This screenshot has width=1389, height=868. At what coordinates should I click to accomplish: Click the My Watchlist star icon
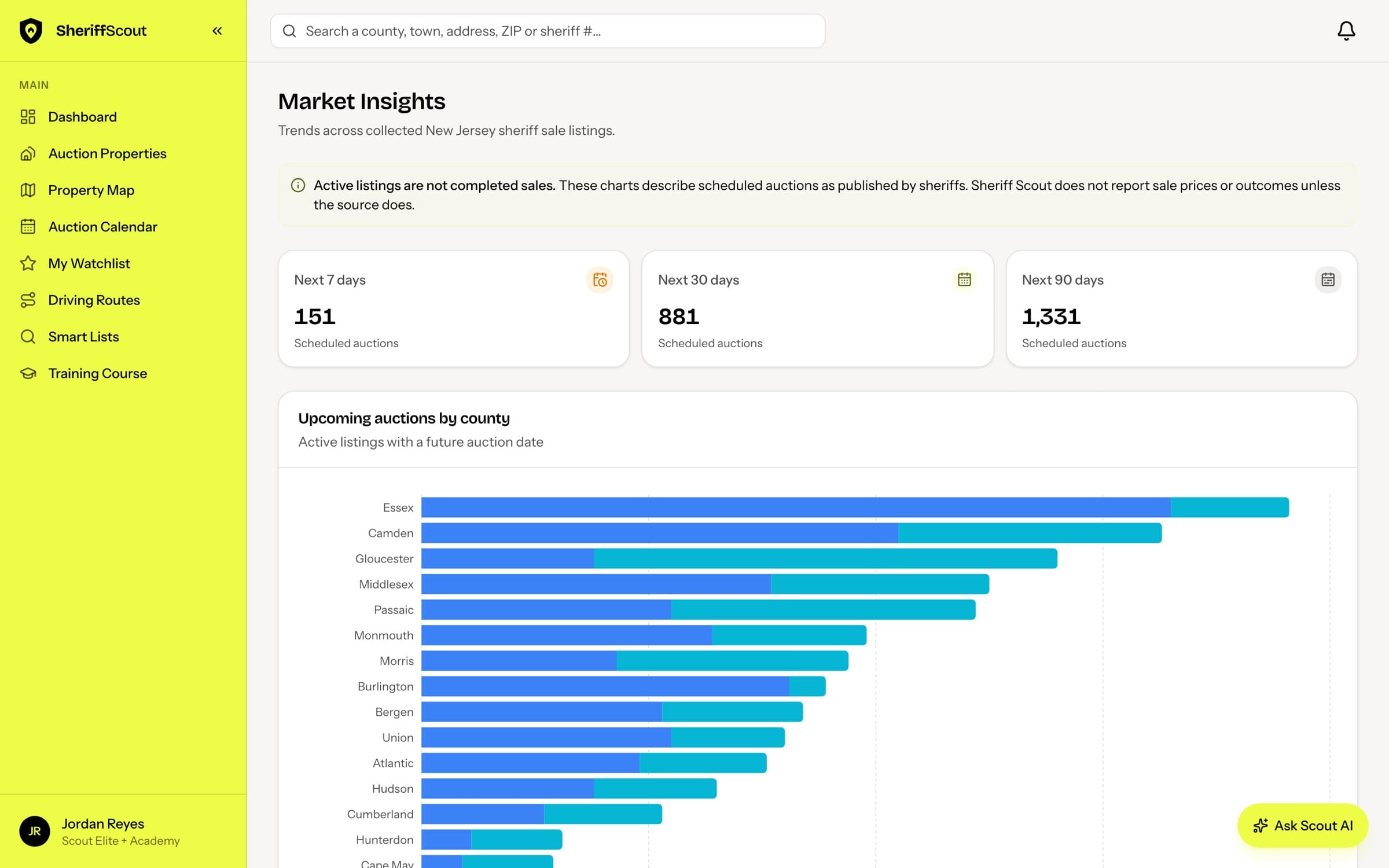coord(28,263)
